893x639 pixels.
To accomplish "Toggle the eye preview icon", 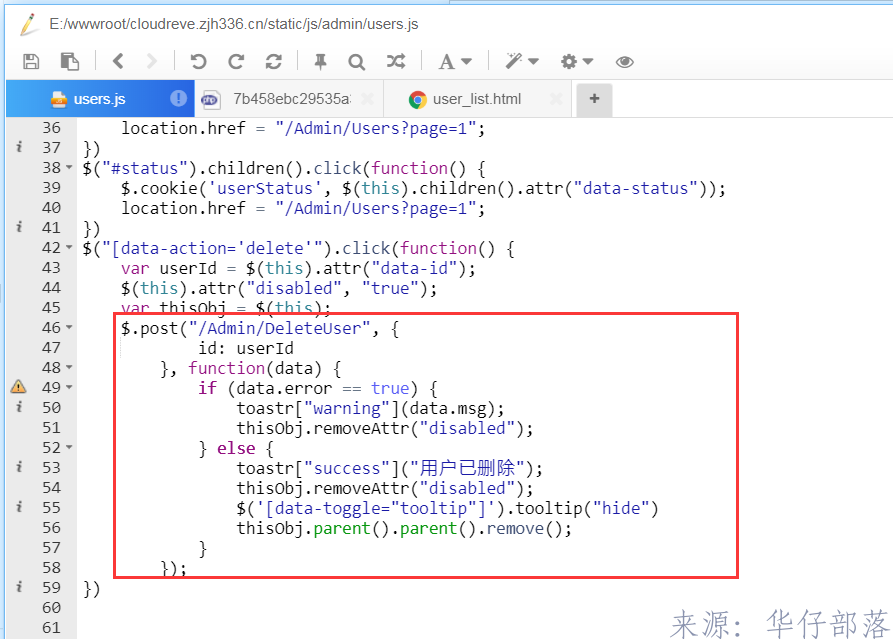I will point(625,62).
